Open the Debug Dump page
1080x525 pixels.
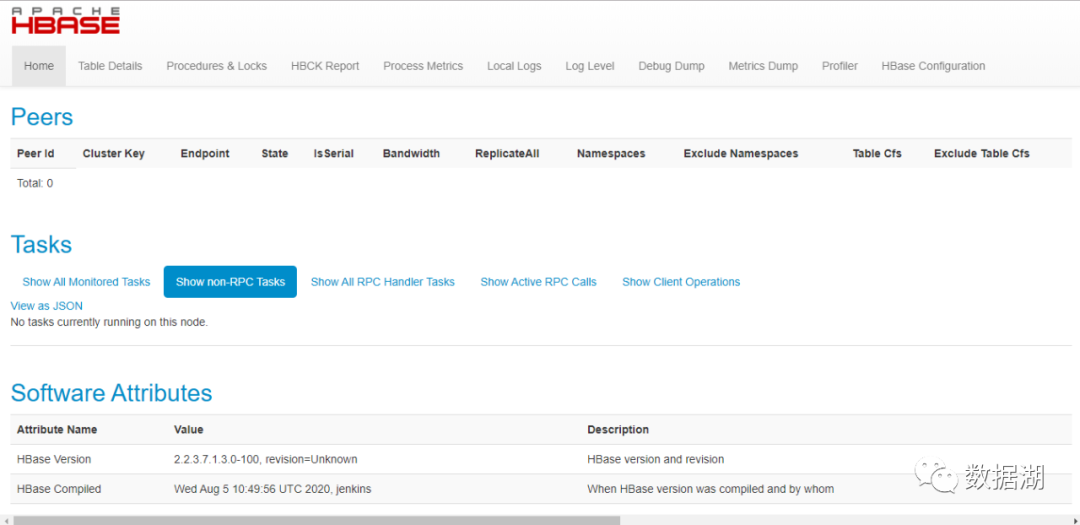[671, 66]
